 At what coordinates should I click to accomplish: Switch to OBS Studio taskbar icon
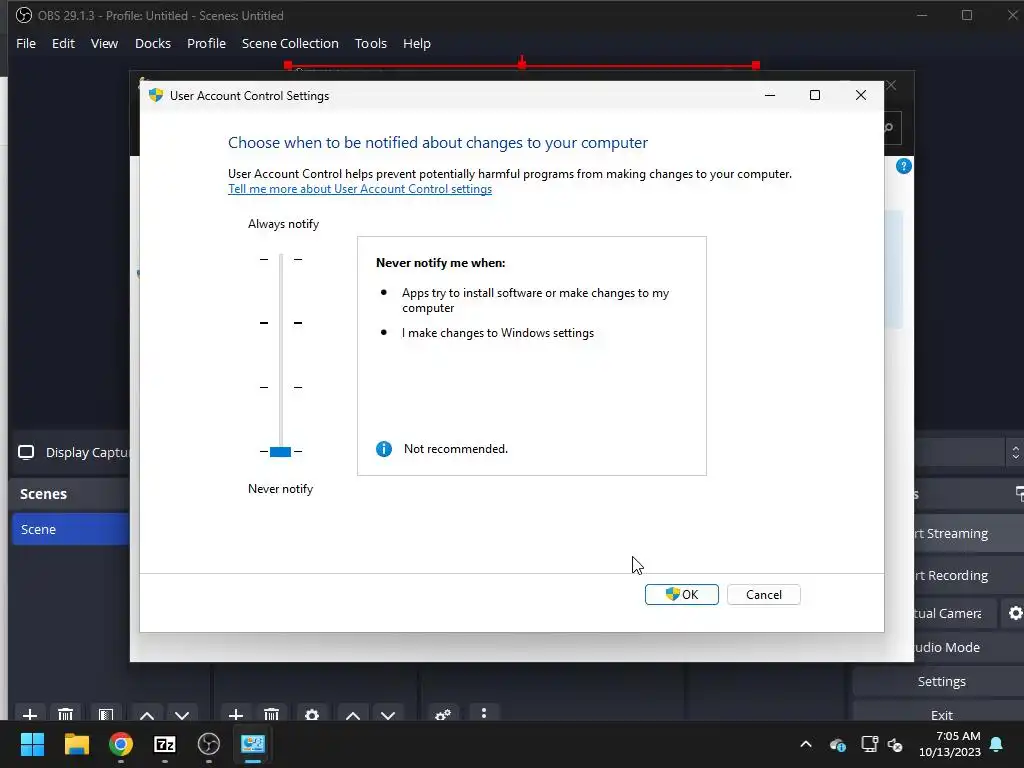209,744
